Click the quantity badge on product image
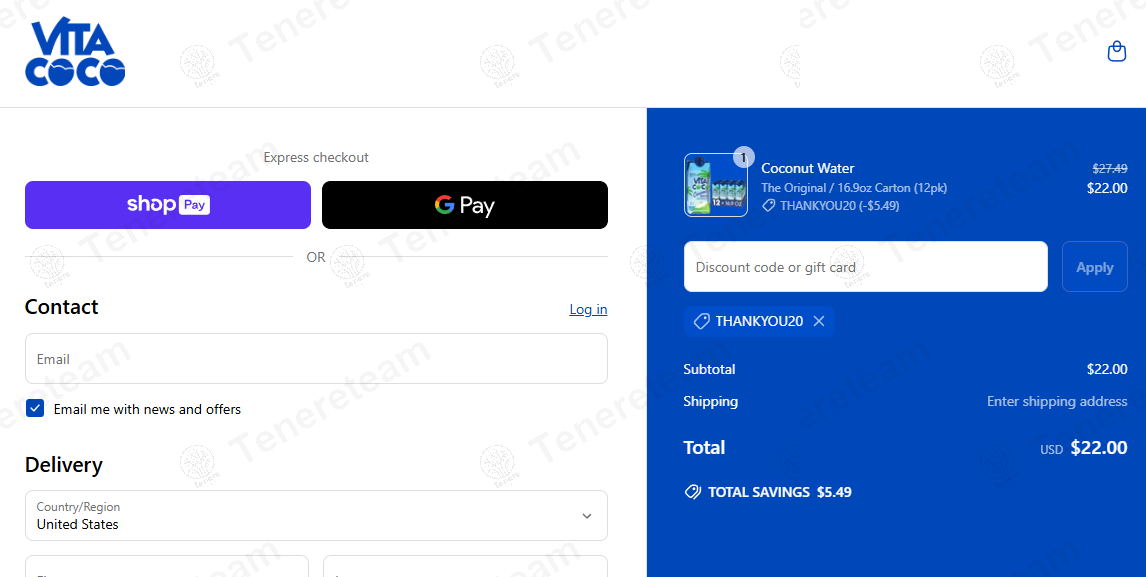 pos(743,157)
